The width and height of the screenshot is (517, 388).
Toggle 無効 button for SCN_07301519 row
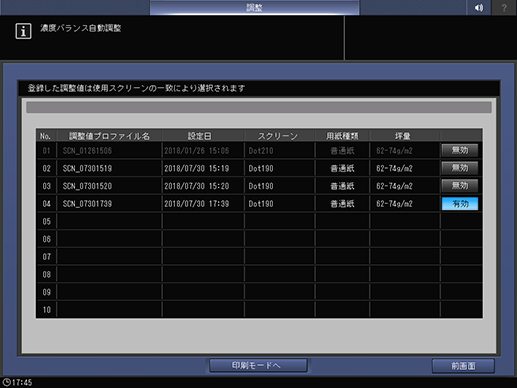[x=460, y=168]
